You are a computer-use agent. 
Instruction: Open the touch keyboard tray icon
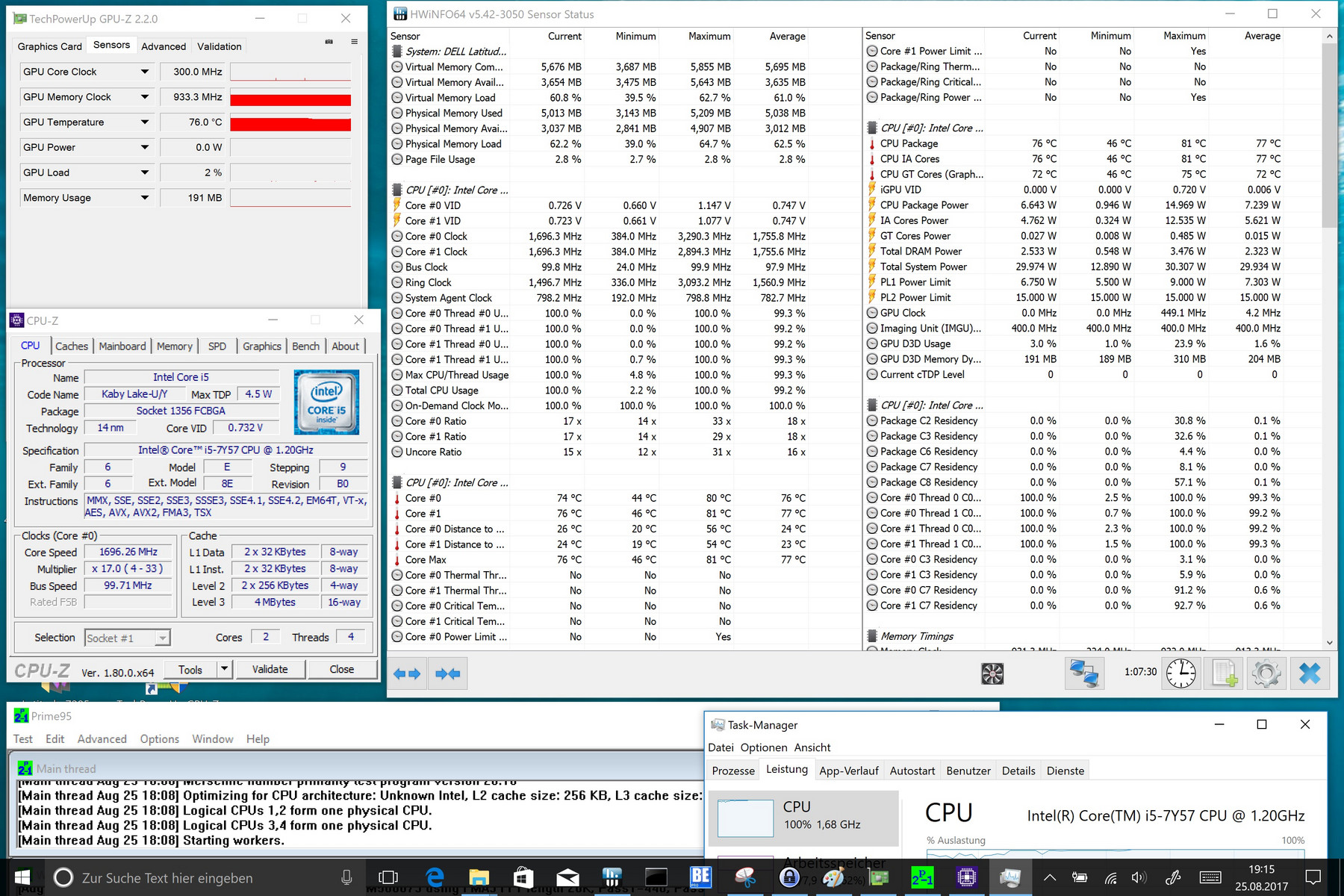tap(1210, 877)
